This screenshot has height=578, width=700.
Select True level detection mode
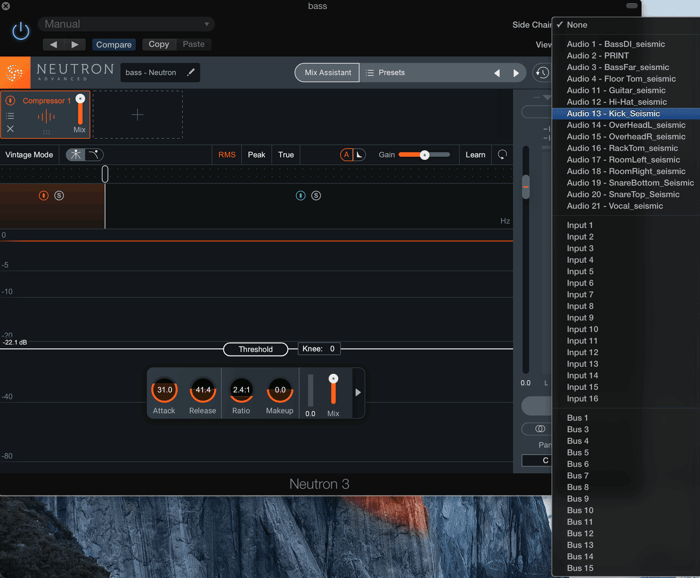286,154
